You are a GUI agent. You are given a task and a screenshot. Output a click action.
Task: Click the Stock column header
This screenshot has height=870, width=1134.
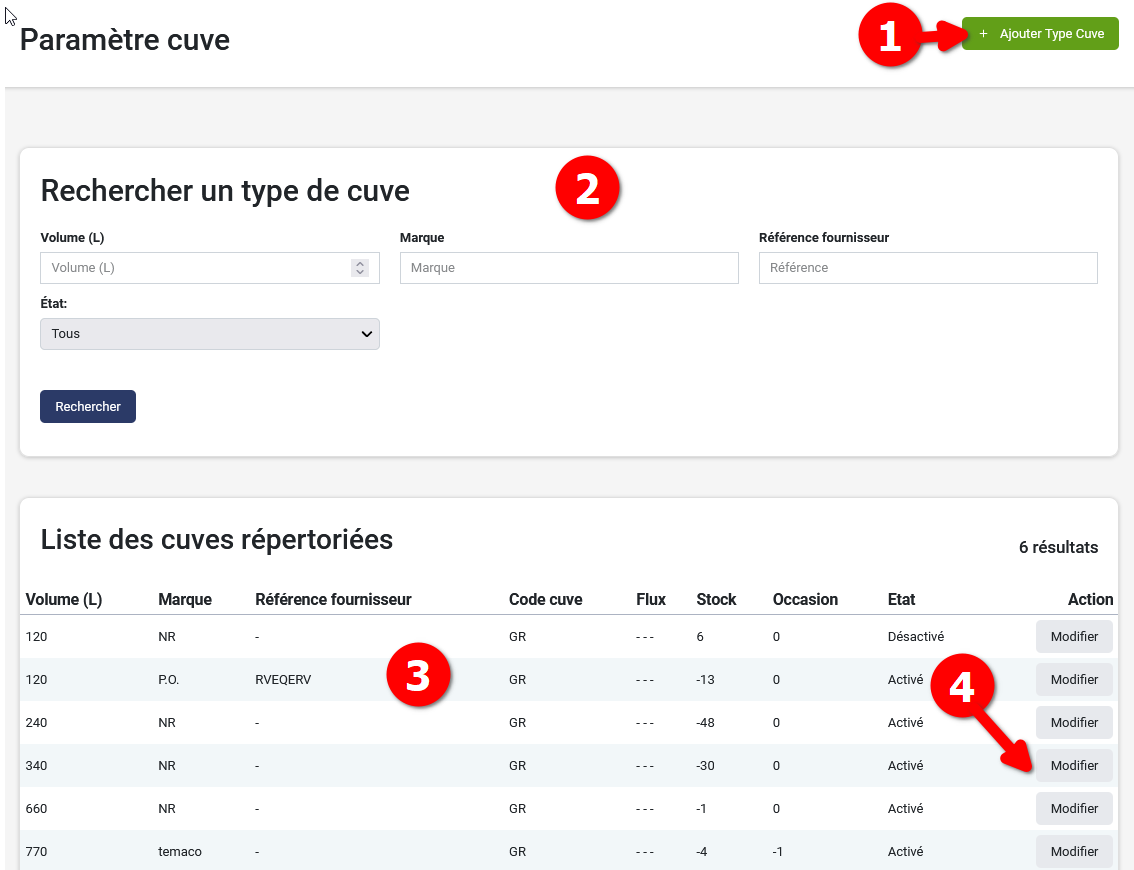pos(716,599)
